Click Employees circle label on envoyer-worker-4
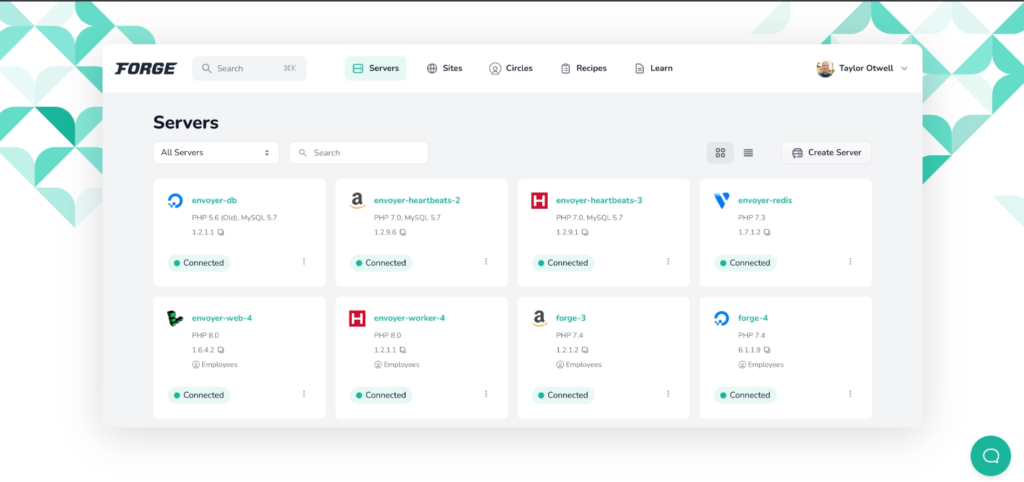This screenshot has height=482, width=1024. 397,365
